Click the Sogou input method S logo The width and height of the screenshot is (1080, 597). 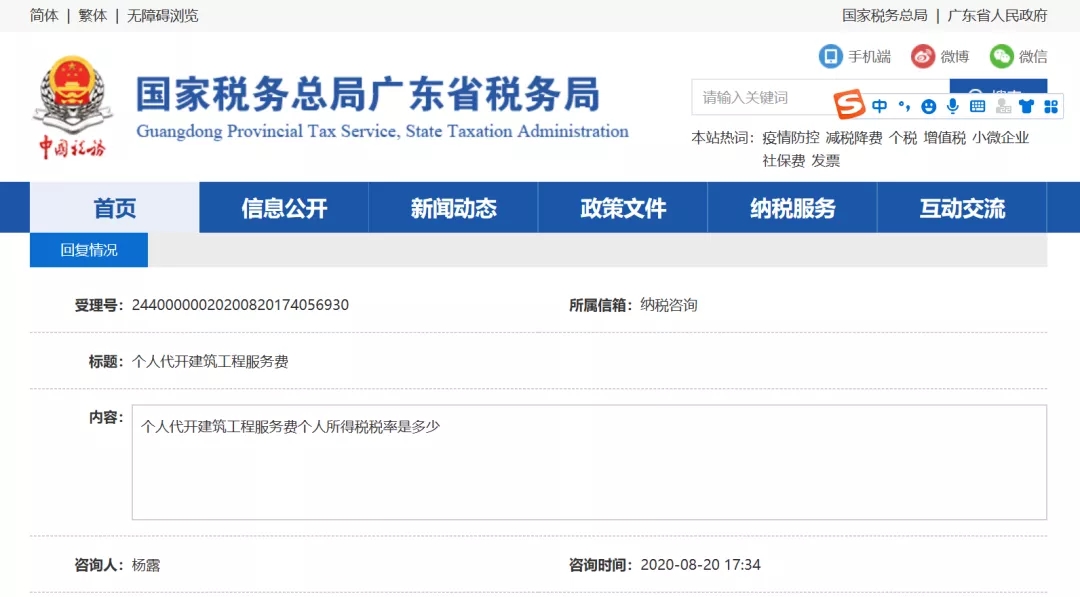[x=849, y=105]
